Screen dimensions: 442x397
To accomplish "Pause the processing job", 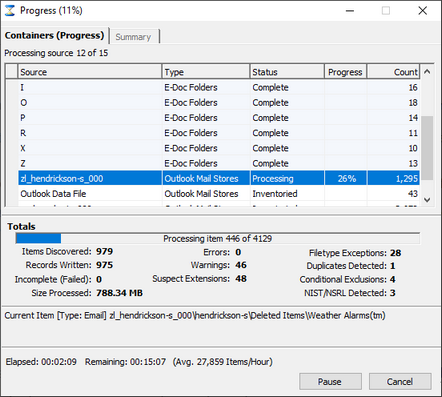I will pyautogui.click(x=330, y=381).
